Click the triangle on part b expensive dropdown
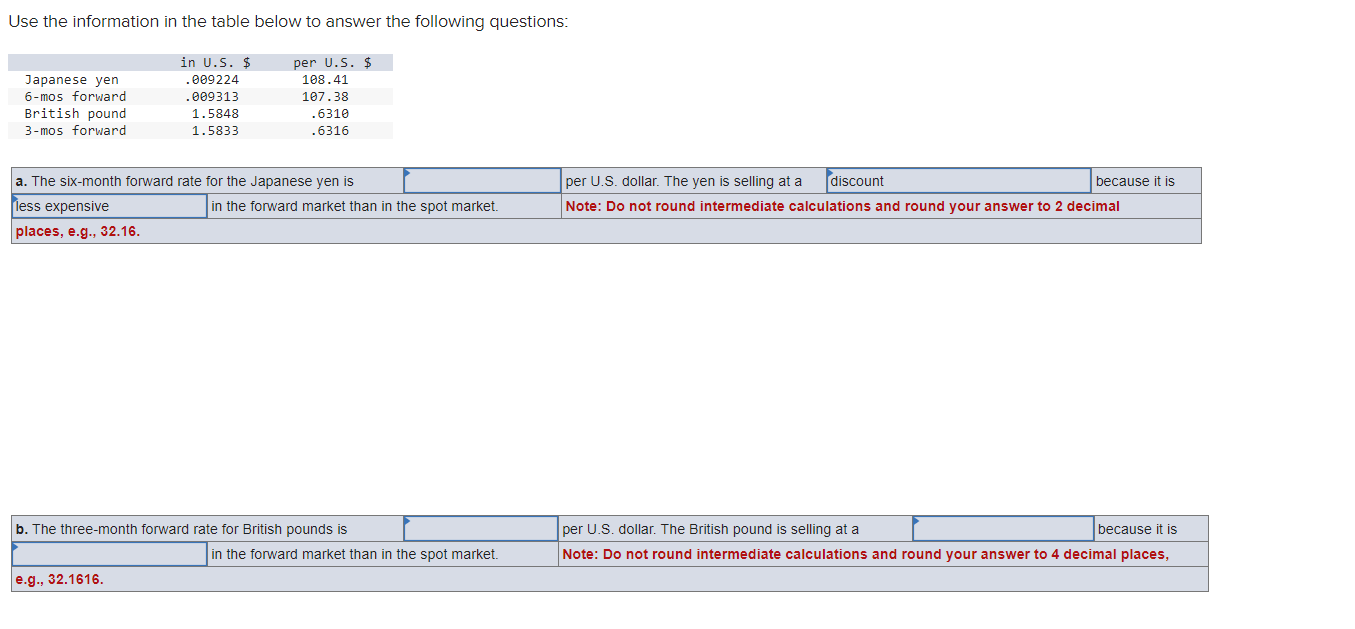Screen dimensions: 1355x629 click(14, 546)
